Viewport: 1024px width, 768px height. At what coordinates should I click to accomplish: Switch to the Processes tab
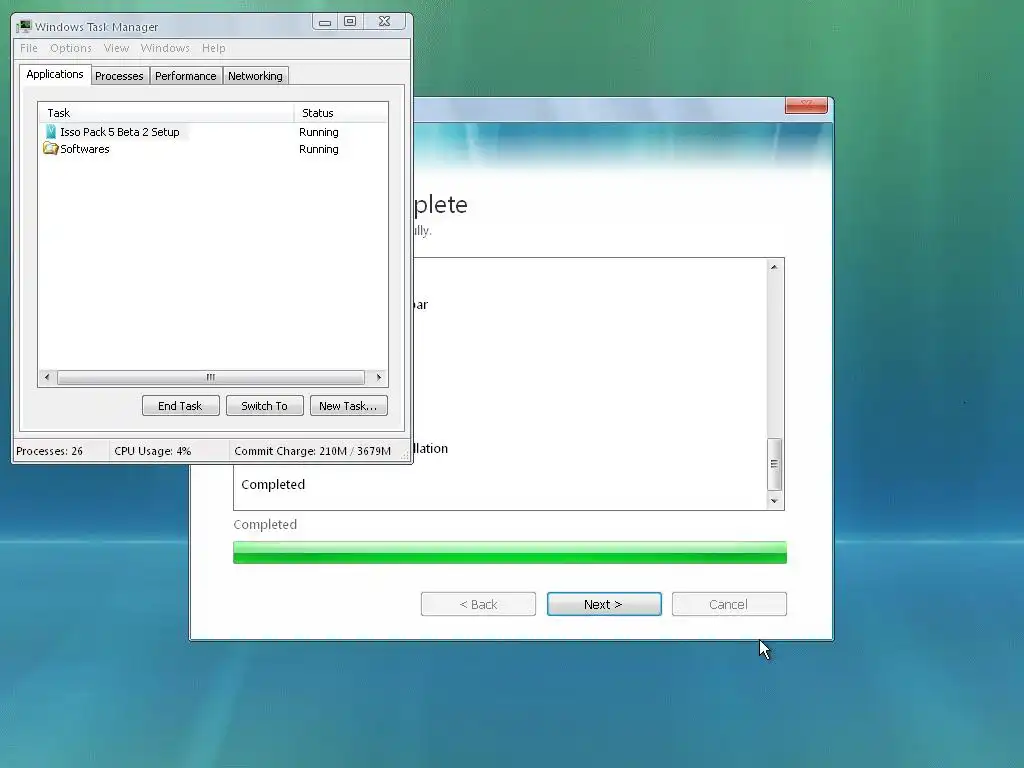point(120,76)
